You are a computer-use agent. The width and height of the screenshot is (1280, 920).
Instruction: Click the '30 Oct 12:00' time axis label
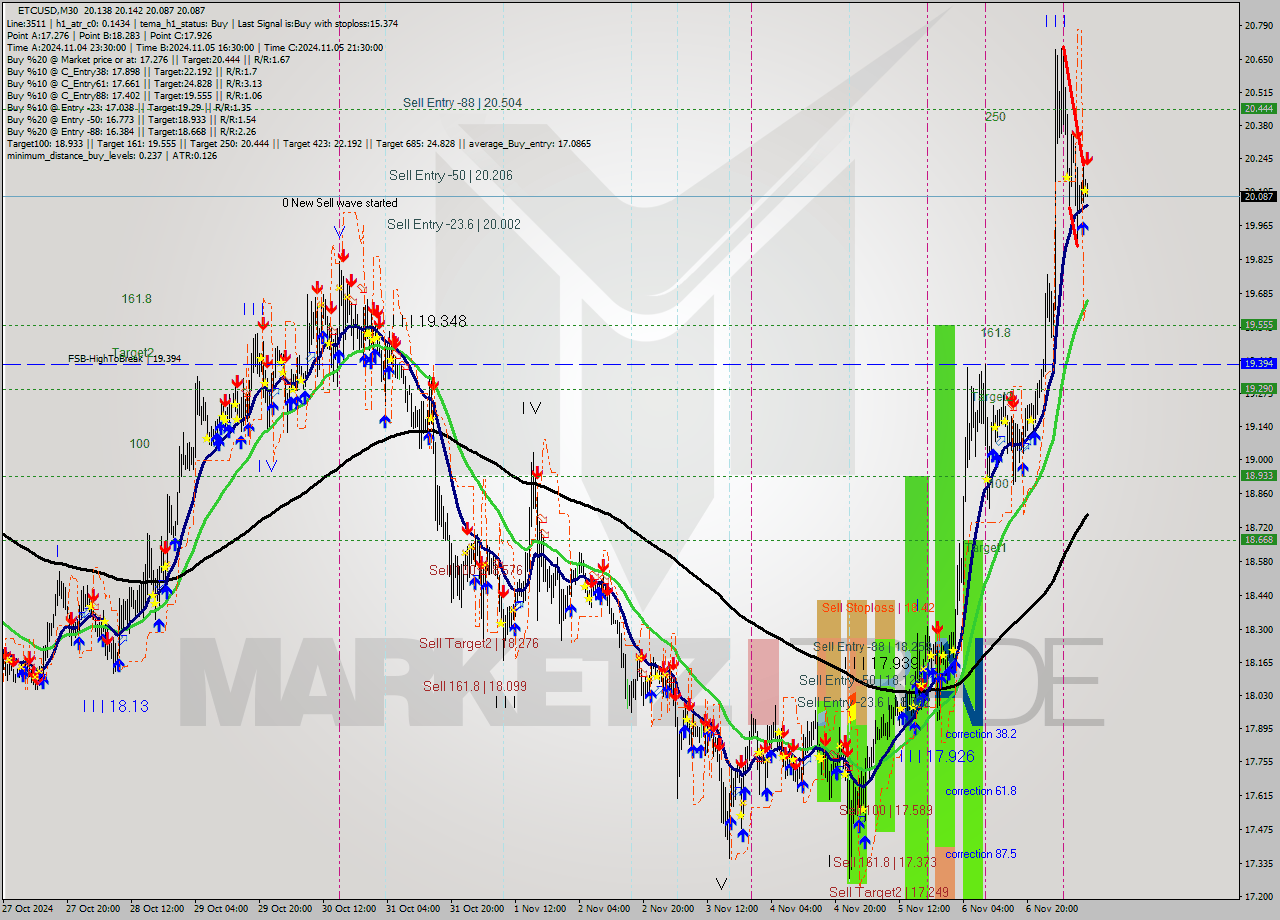pos(350,909)
